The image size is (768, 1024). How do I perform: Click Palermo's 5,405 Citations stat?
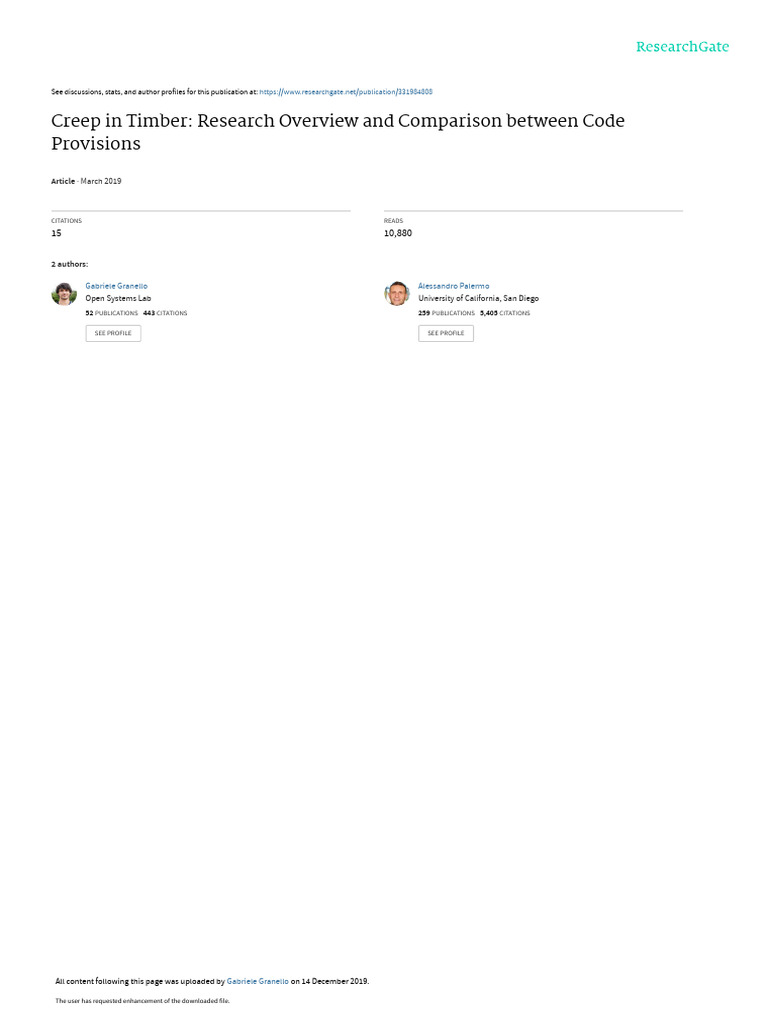tap(505, 313)
